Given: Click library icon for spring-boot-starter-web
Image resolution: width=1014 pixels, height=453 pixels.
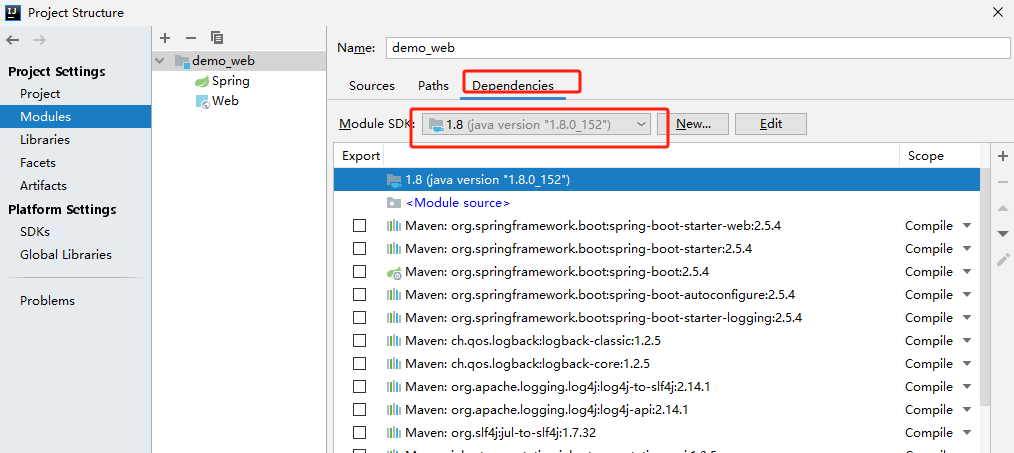Looking at the screenshot, I should coord(394,226).
